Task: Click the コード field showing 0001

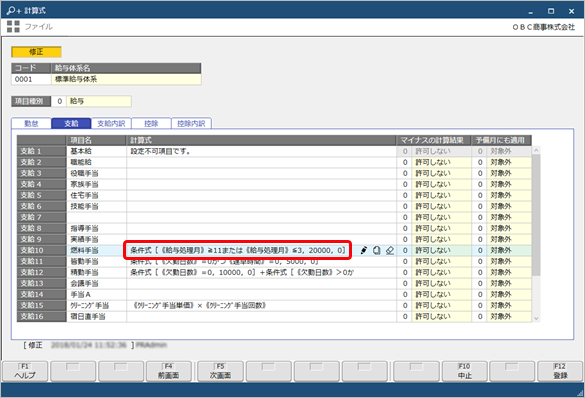Action: click(31, 79)
